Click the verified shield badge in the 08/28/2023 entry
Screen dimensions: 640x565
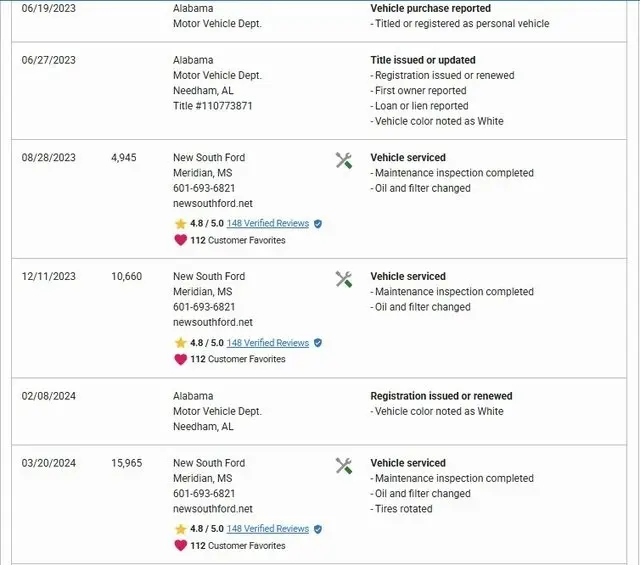tap(318, 224)
